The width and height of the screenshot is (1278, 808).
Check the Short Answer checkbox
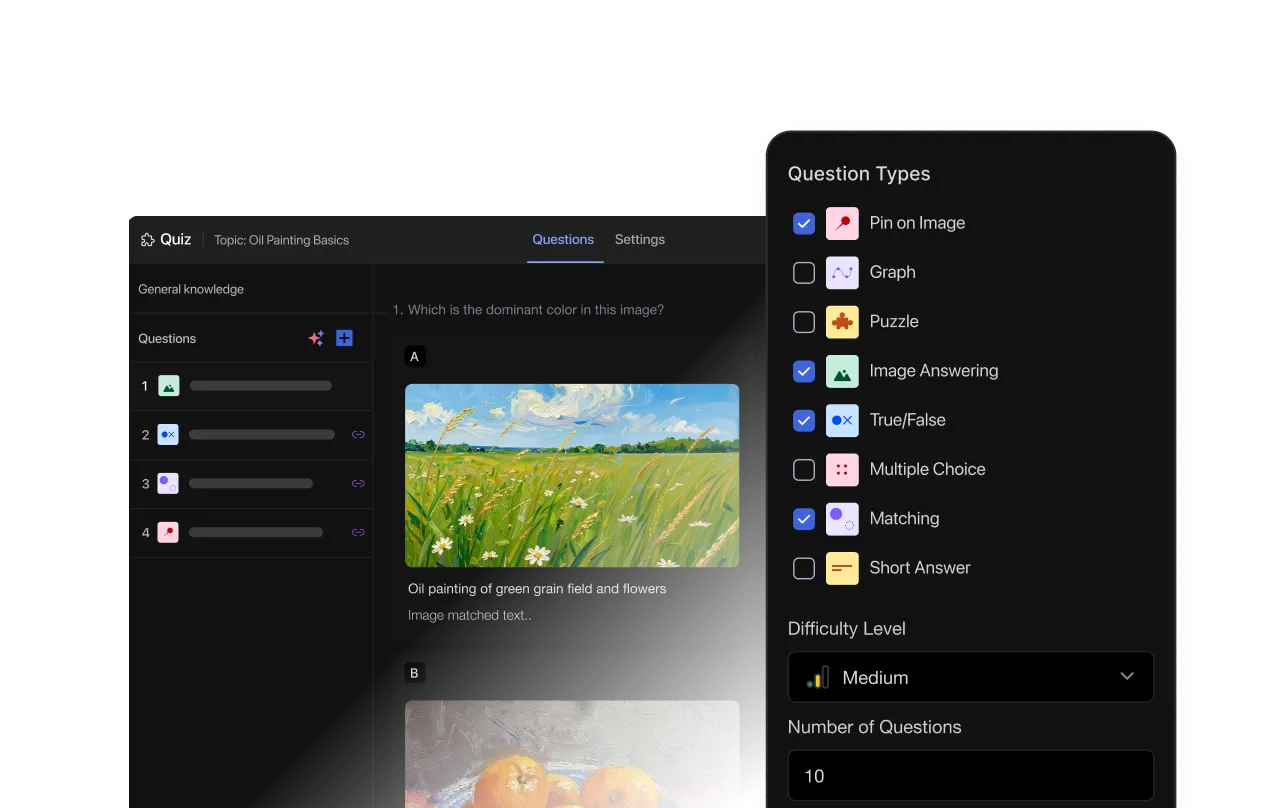[x=804, y=568]
